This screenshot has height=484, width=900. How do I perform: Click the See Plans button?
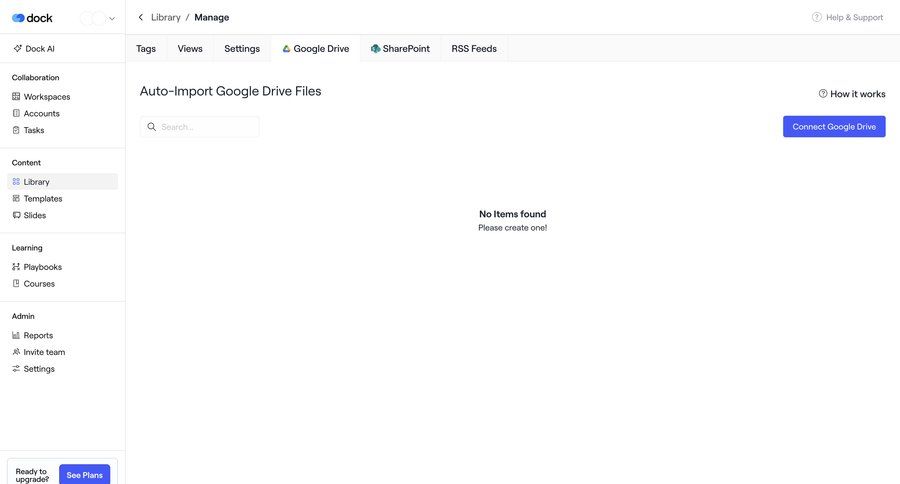click(x=84, y=475)
